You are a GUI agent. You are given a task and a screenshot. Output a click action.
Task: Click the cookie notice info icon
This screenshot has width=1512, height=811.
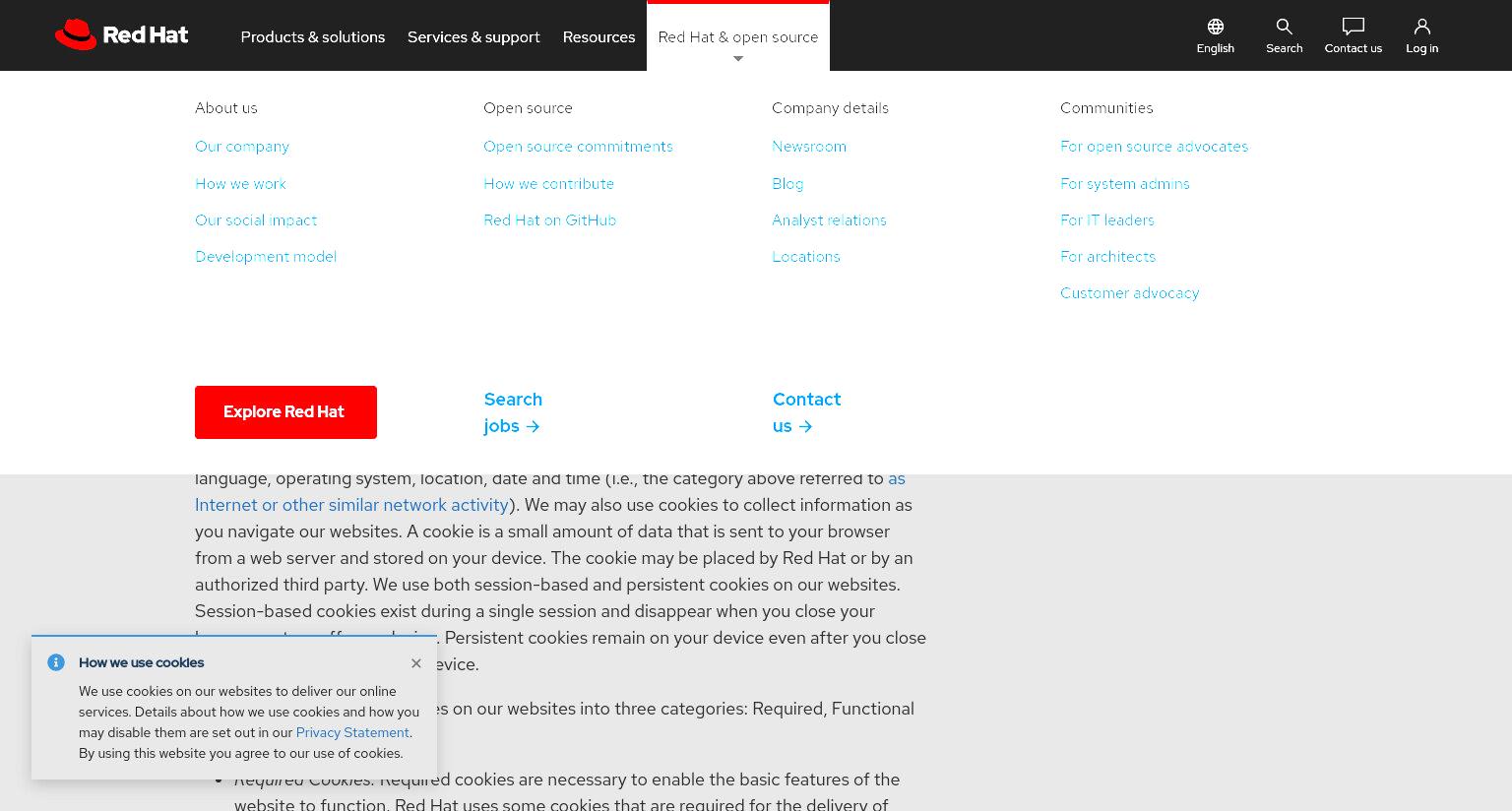pyautogui.click(x=56, y=662)
